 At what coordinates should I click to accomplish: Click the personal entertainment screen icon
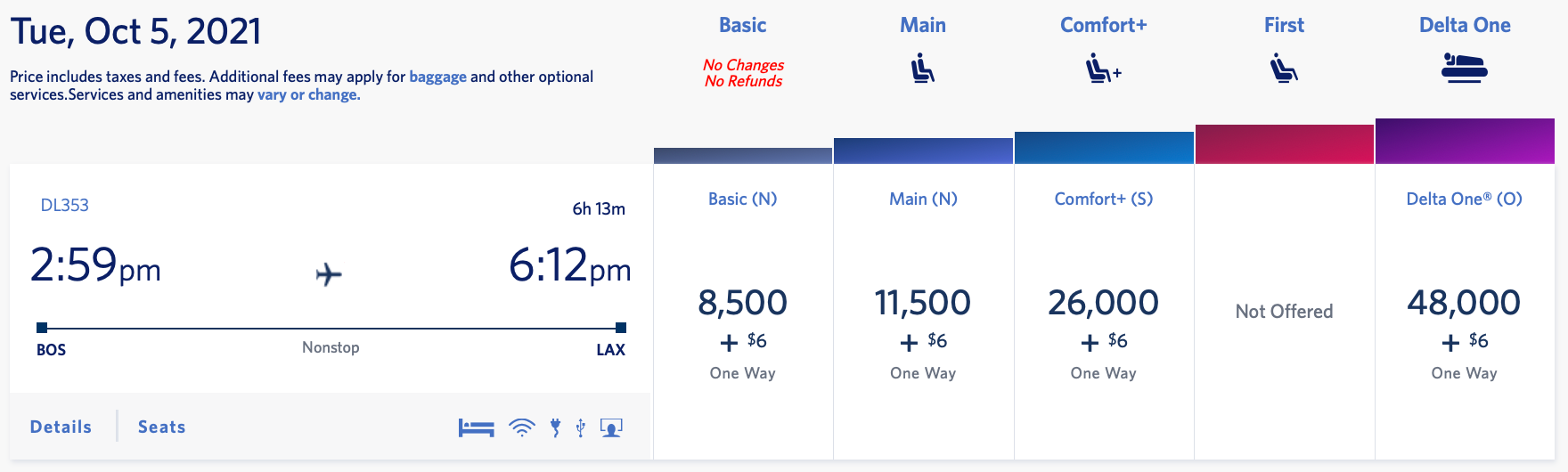tap(611, 428)
